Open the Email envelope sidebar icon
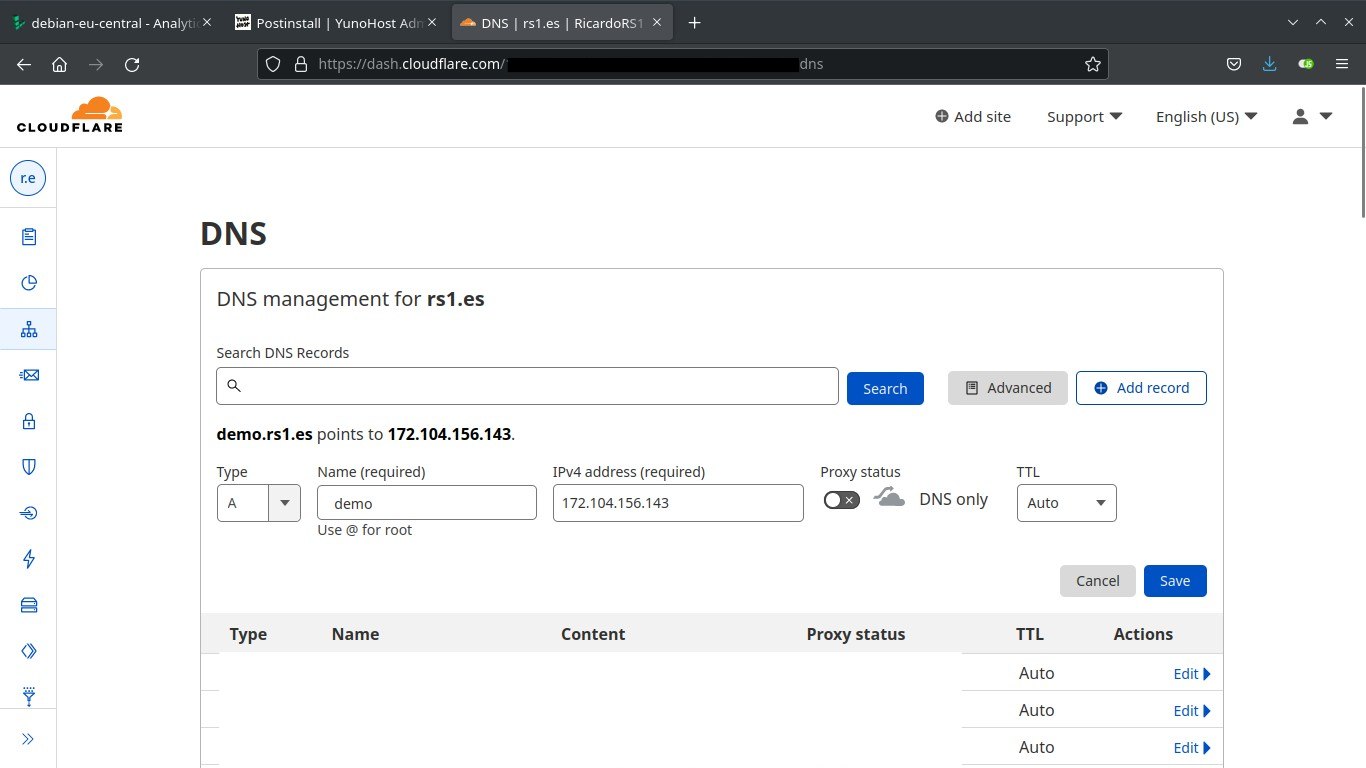 pyautogui.click(x=28, y=375)
